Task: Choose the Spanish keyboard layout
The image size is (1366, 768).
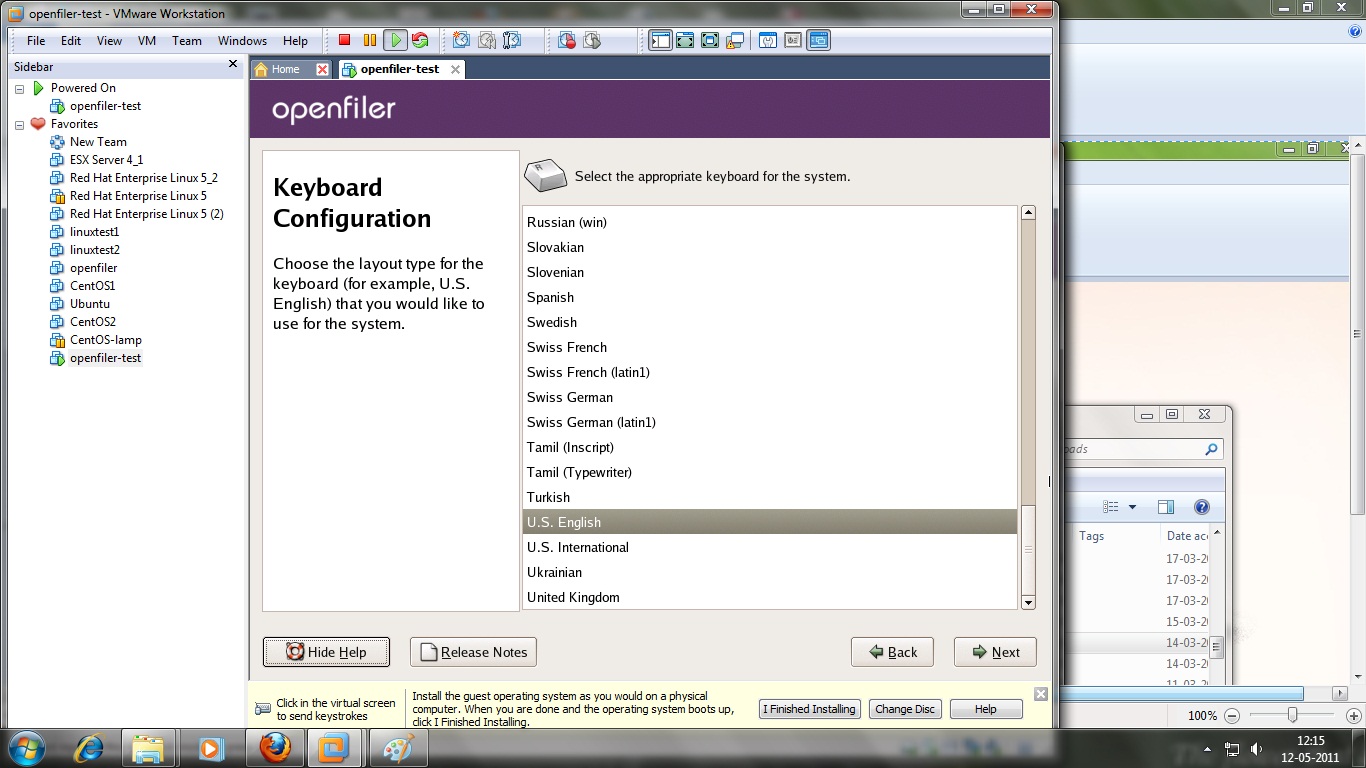Action: click(770, 297)
